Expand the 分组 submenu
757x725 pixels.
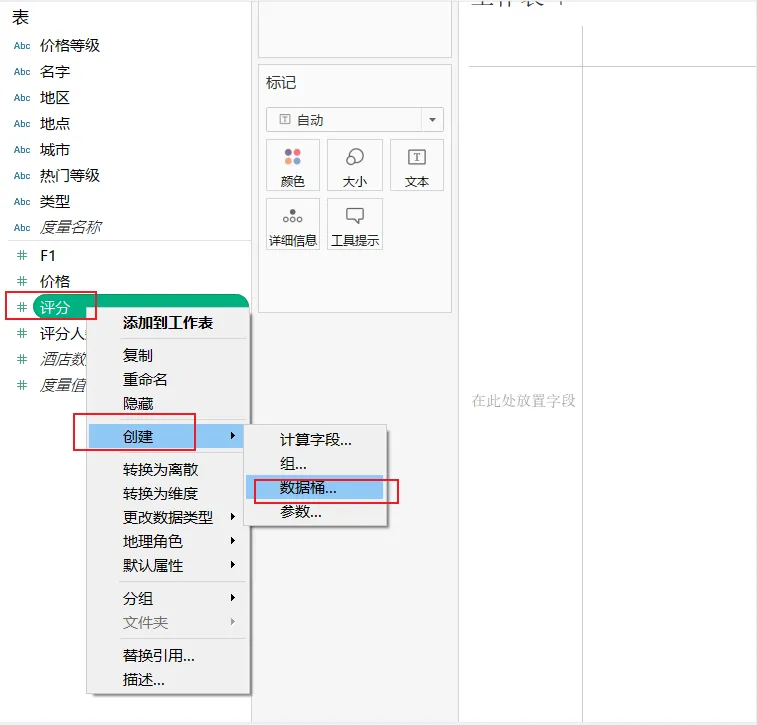[168, 599]
